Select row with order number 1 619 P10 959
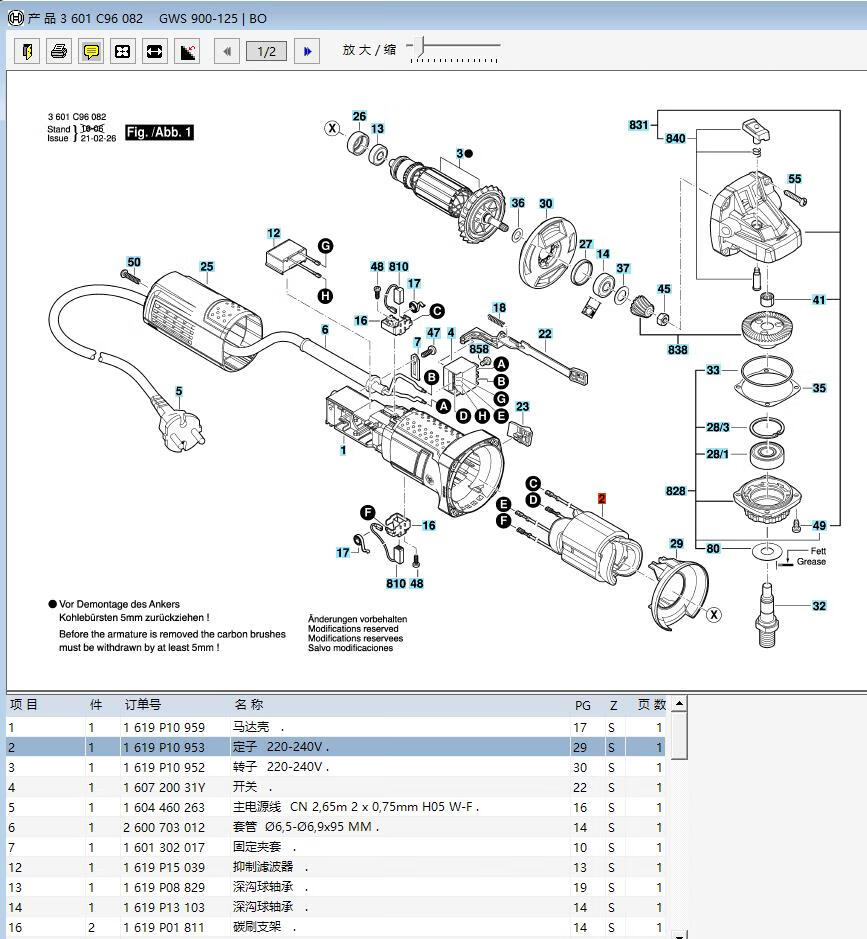This screenshot has width=867, height=939. (335, 727)
